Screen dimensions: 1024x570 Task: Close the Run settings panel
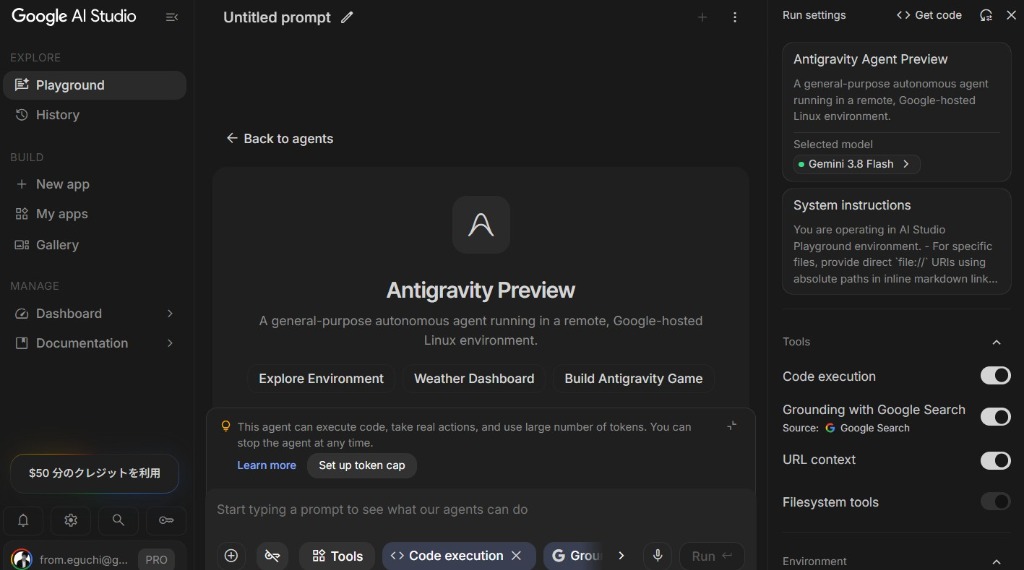(x=1011, y=15)
